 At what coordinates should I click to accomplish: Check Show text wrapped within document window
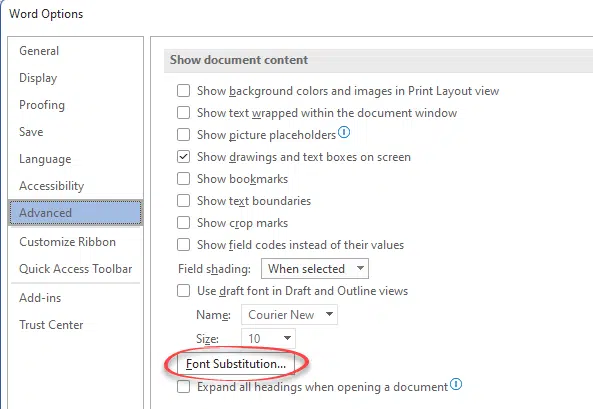pyautogui.click(x=183, y=113)
